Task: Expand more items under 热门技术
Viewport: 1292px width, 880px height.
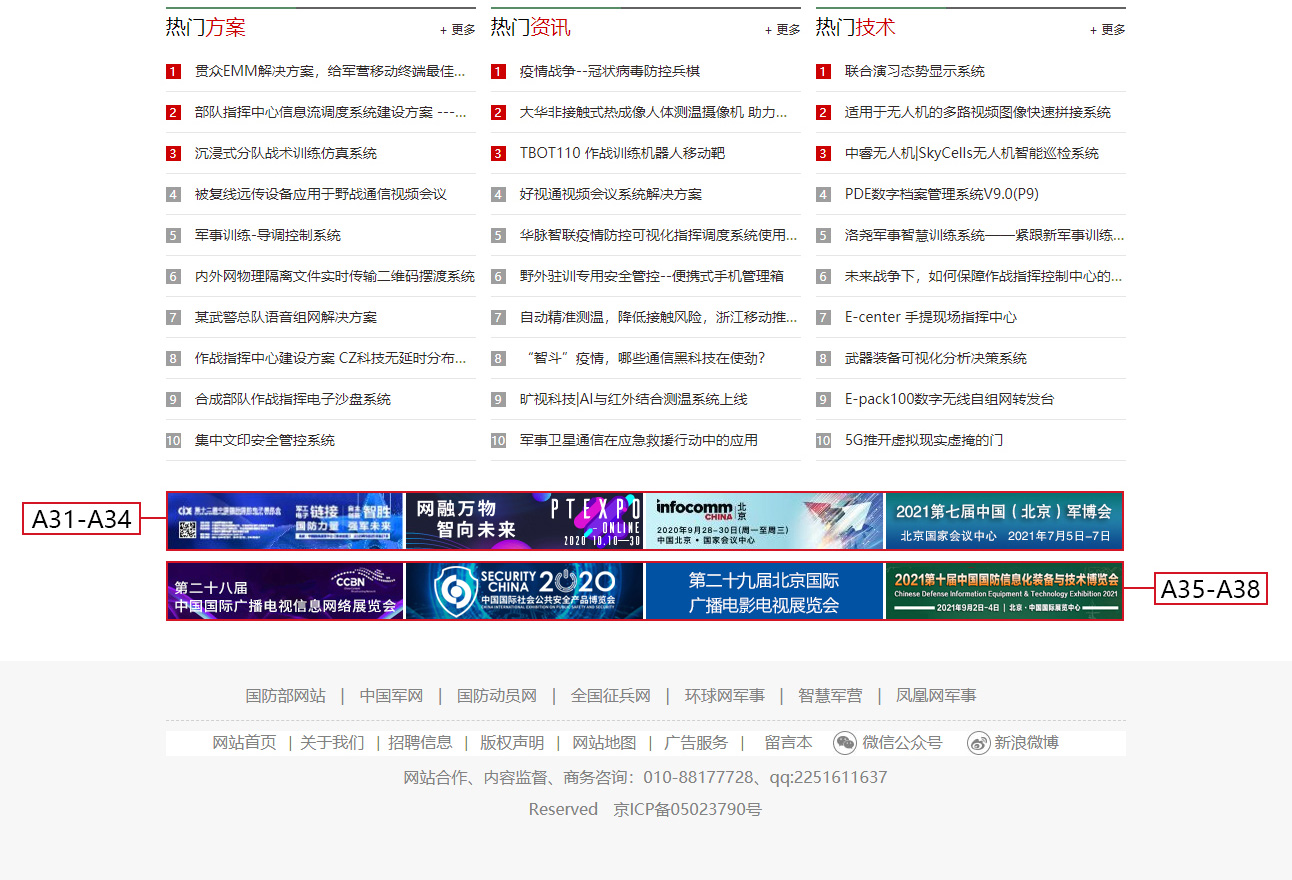Action: tap(1108, 30)
